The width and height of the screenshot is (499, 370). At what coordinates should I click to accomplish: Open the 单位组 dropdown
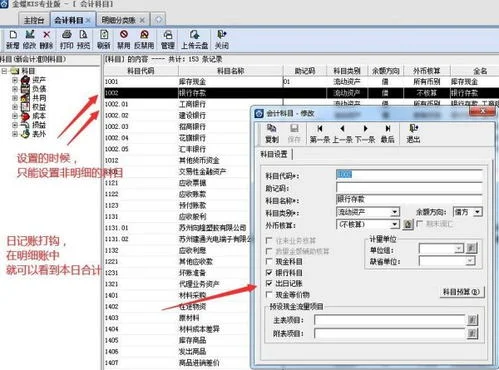pos(459,248)
